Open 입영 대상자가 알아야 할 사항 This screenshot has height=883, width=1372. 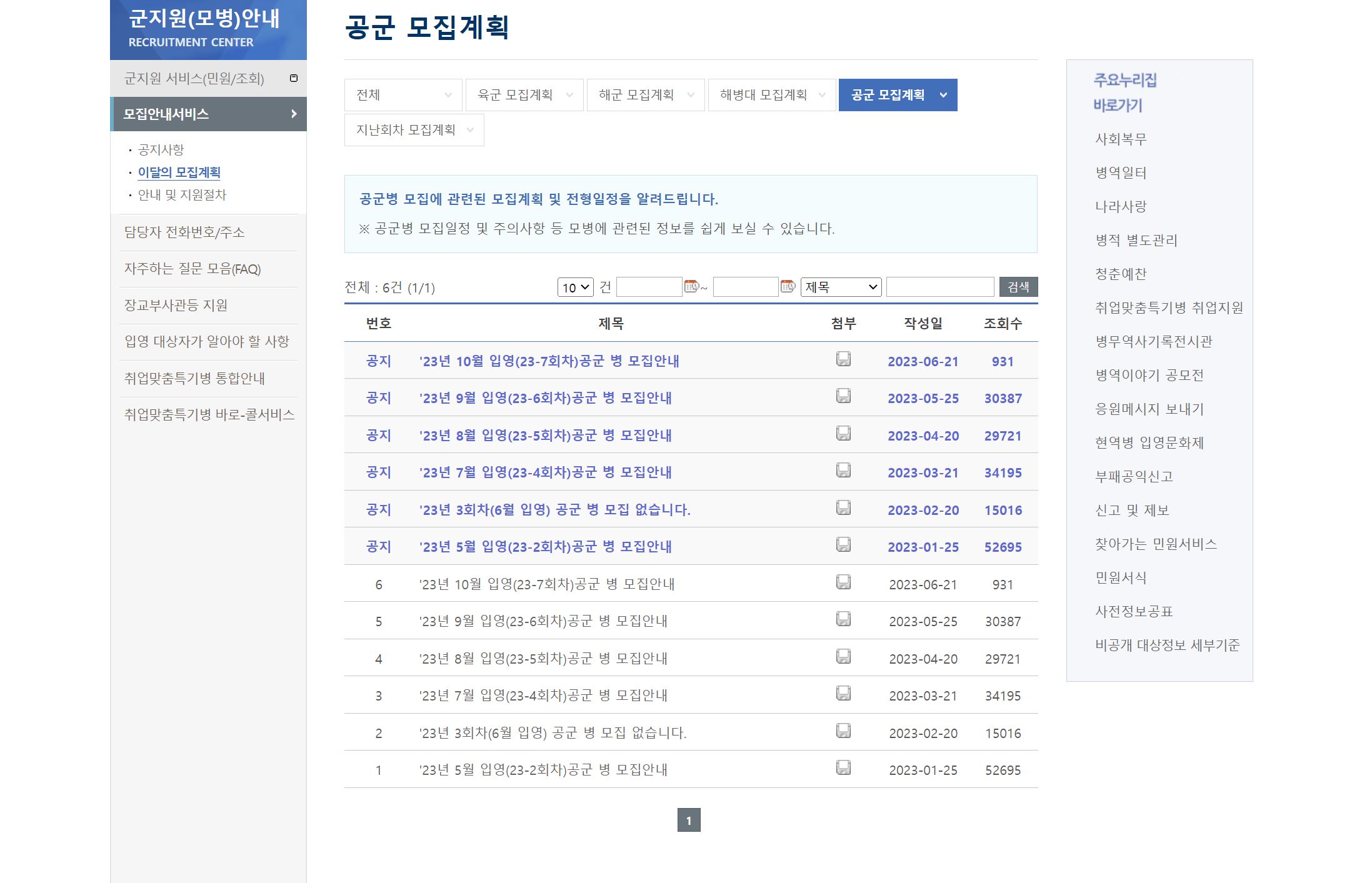[207, 342]
